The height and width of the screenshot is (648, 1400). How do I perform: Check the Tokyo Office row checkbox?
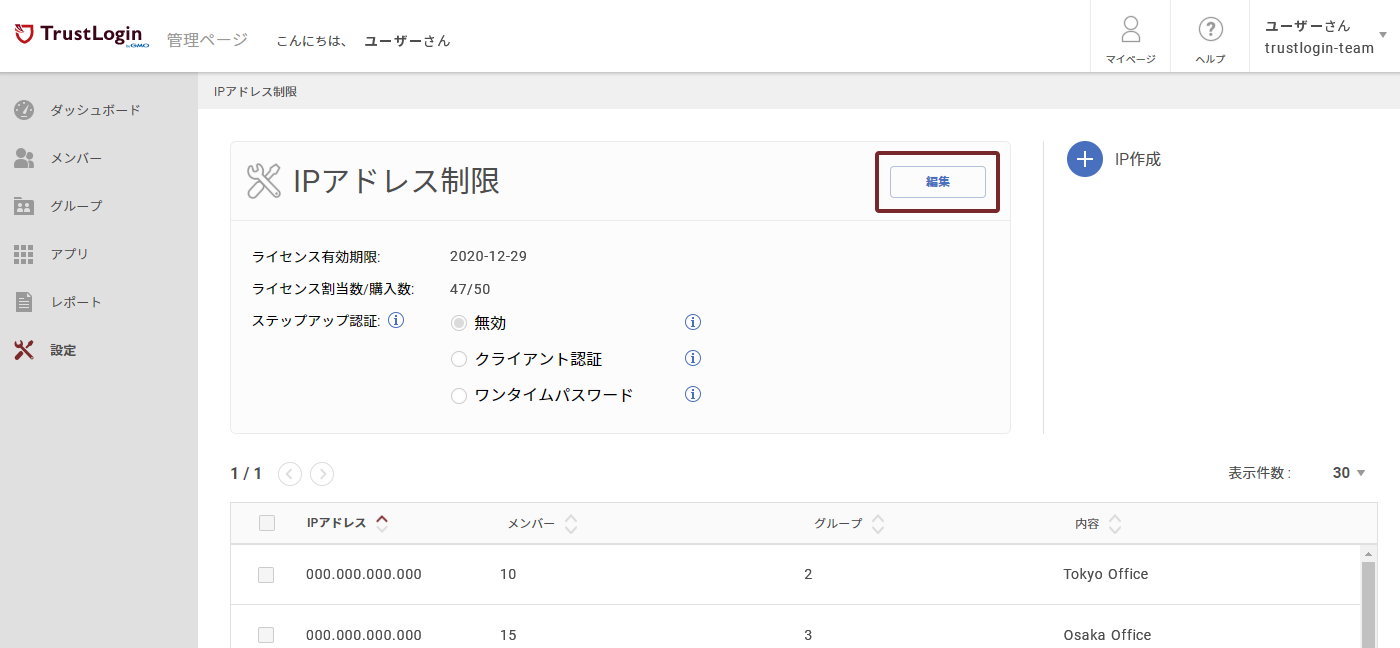click(266, 575)
